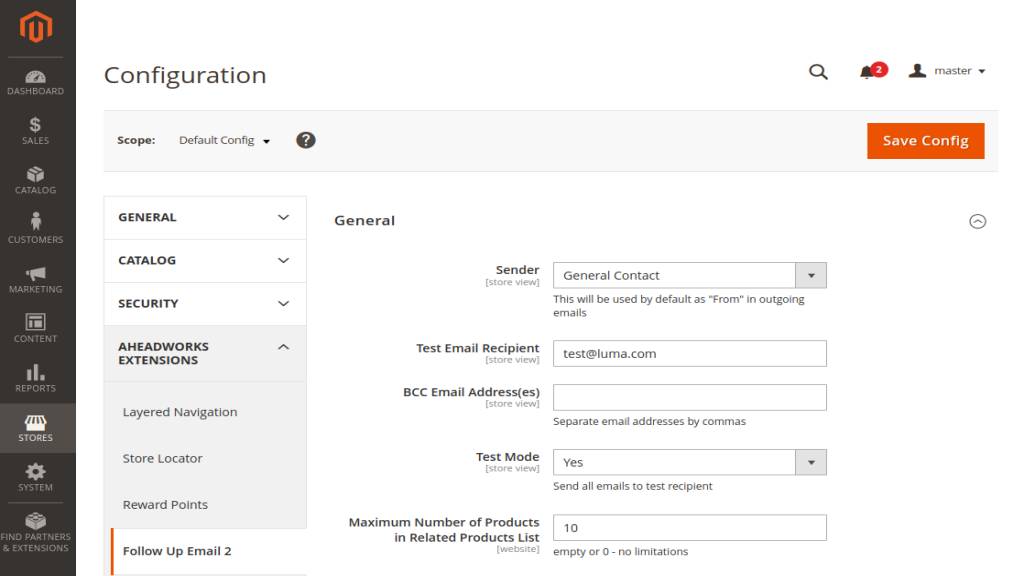Open the Dashboard section
Image resolution: width=1024 pixels, height=576 pixels.
coord(36,82)
